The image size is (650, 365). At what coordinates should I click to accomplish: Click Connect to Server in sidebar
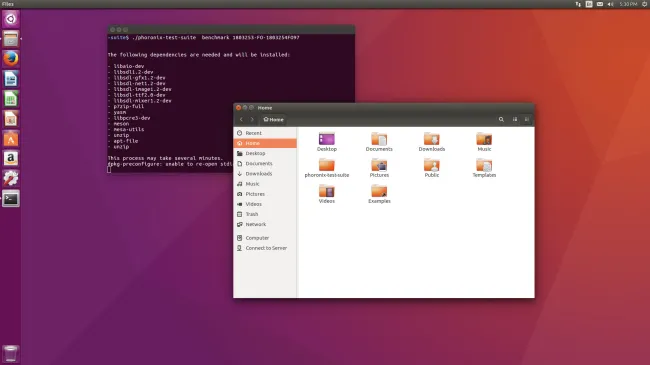[x=265, y=248]
